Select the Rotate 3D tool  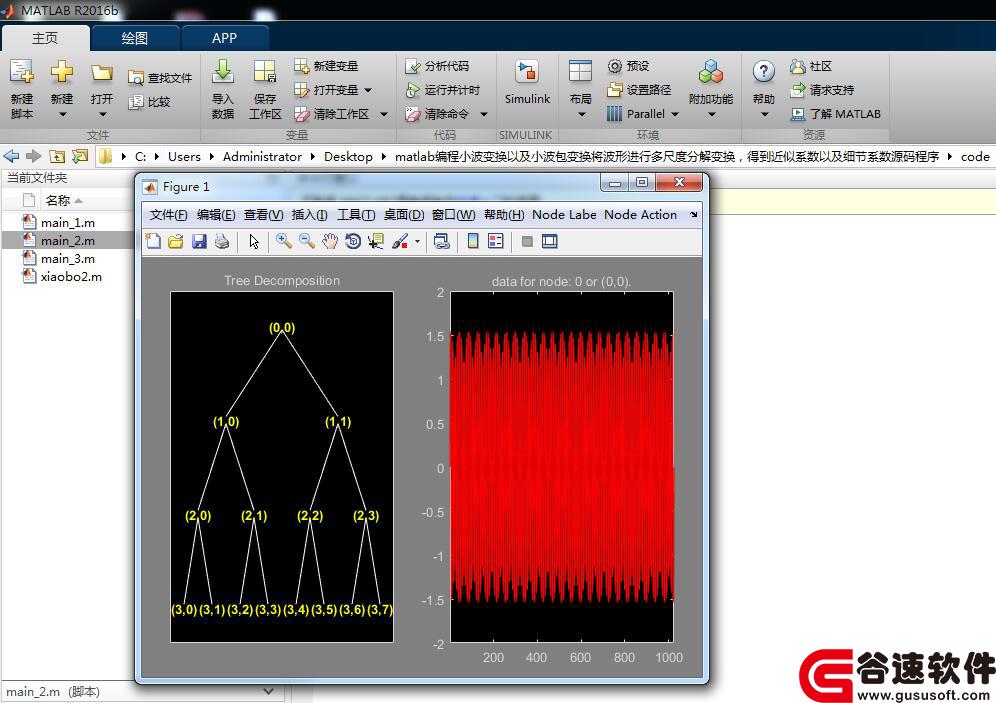353,241
